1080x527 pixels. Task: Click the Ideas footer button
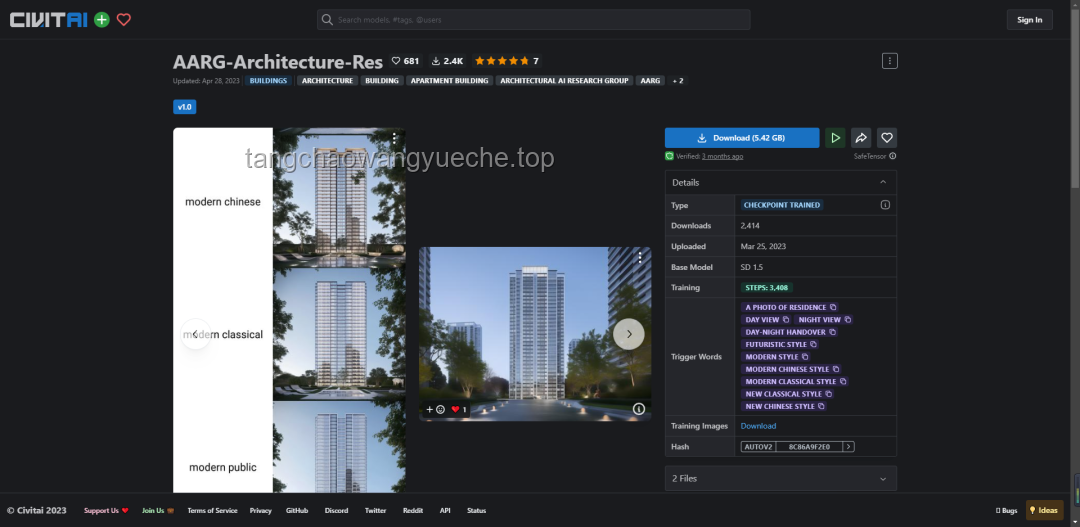(1044, 510)
